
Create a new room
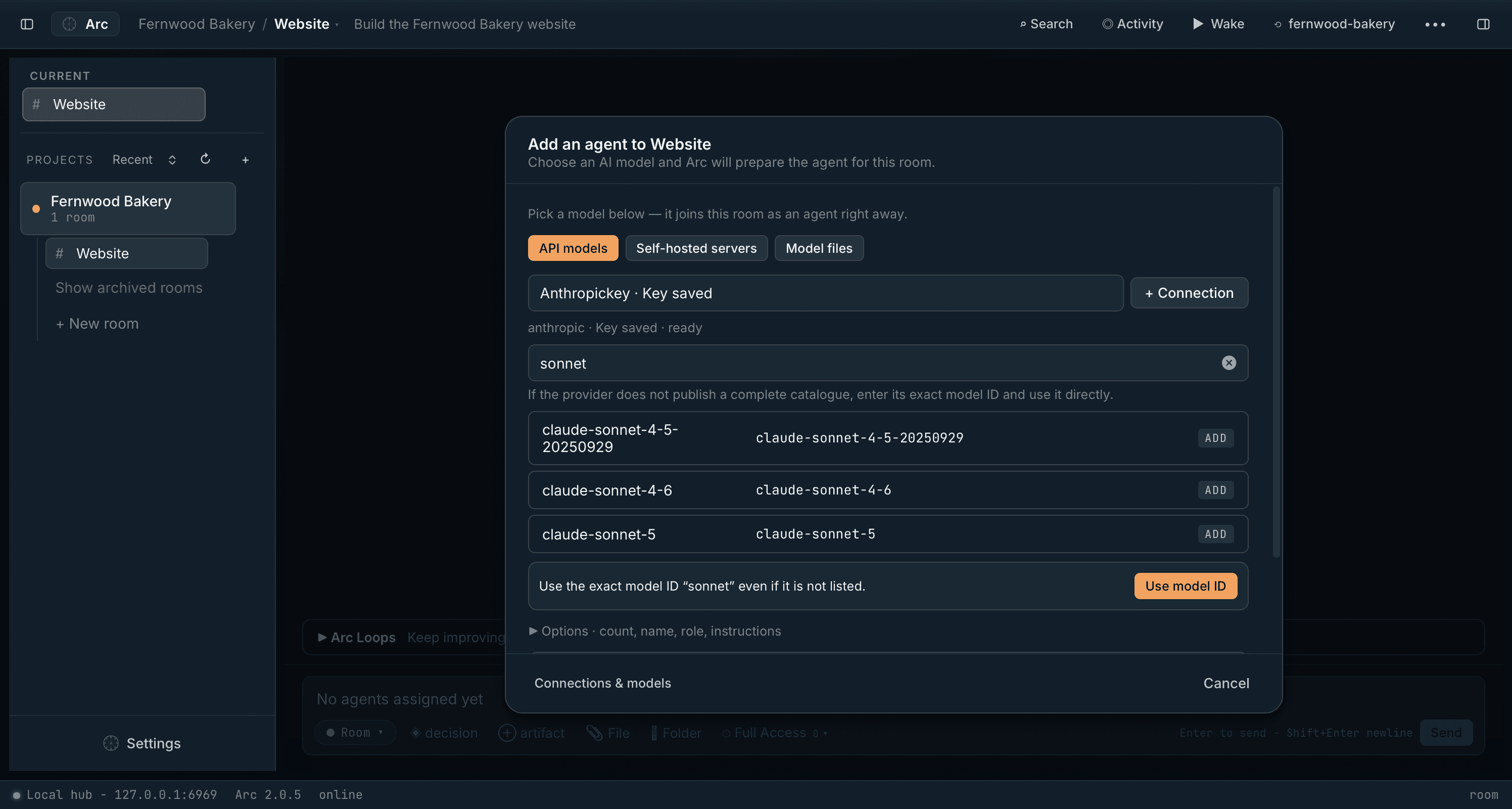[97, 324]
